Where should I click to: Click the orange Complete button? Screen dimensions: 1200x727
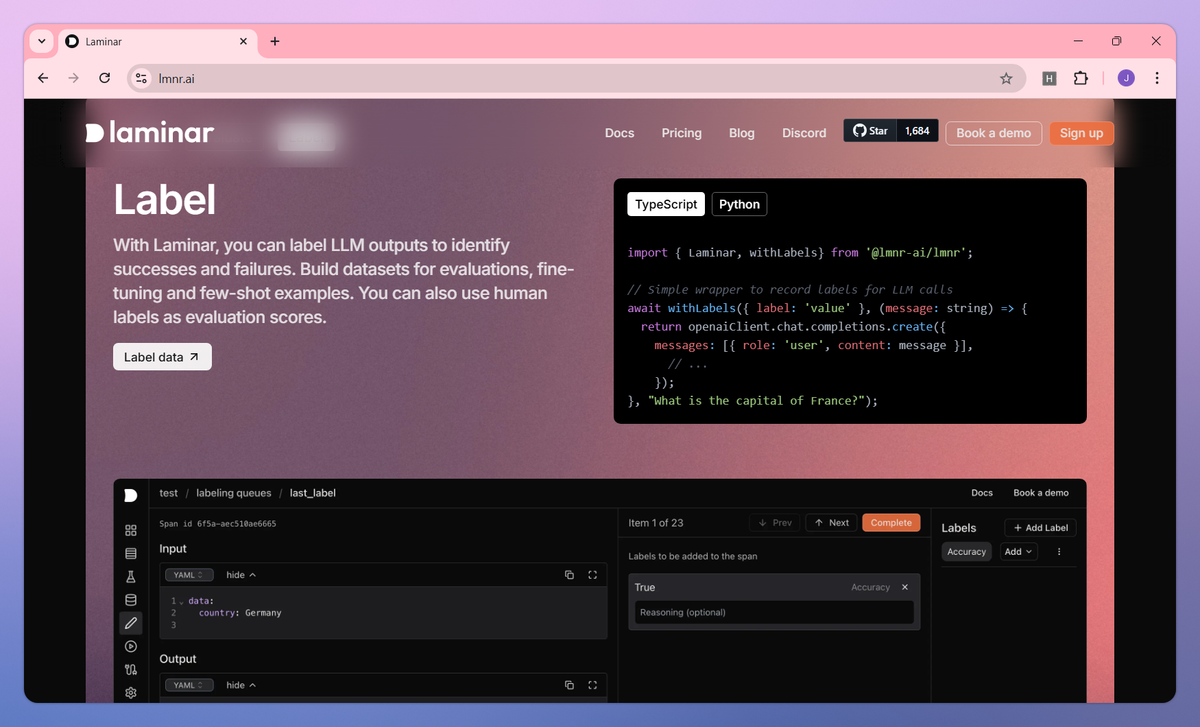pos(891,523)
